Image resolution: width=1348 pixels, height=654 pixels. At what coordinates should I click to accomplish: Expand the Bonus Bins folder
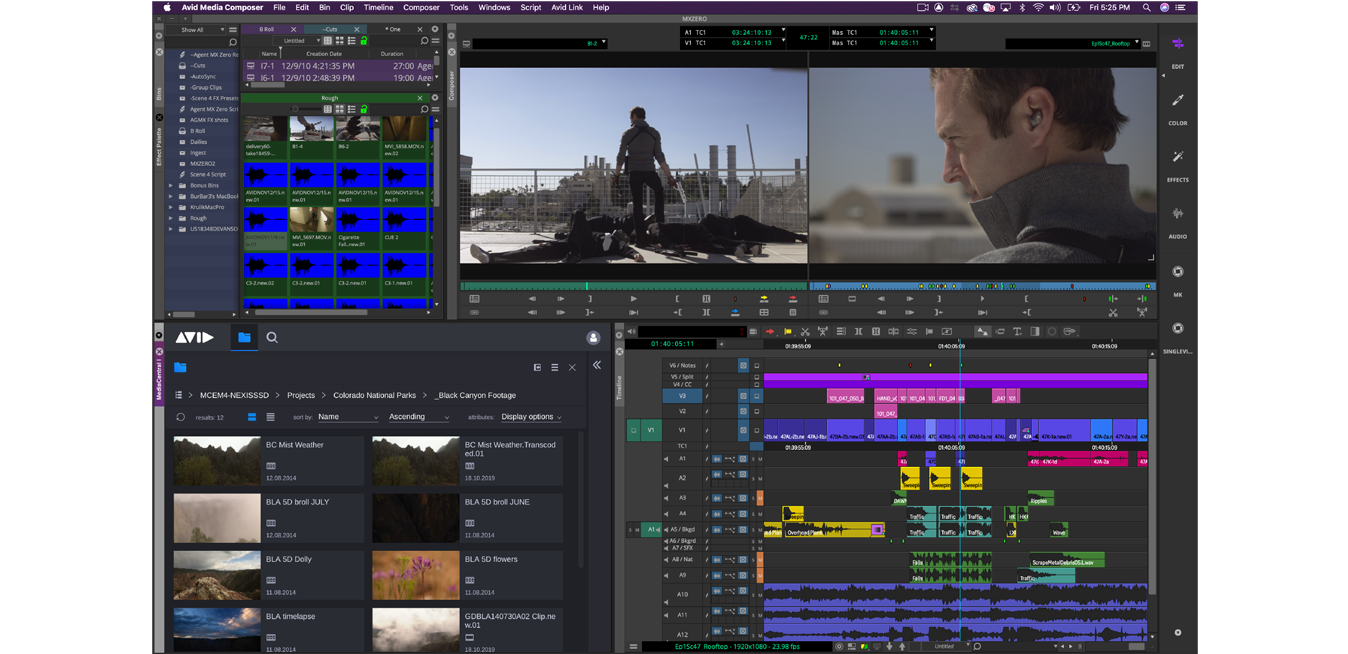(171, 185)
